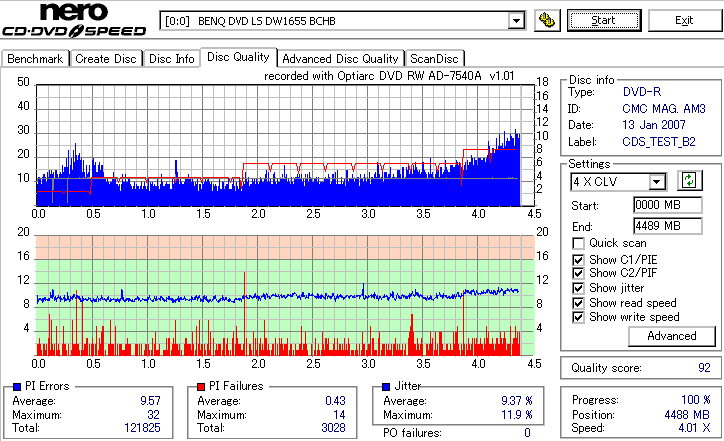Click PI Failures maximum 14
The width and height of the screenshot is (724, 441).
[339, 415]
